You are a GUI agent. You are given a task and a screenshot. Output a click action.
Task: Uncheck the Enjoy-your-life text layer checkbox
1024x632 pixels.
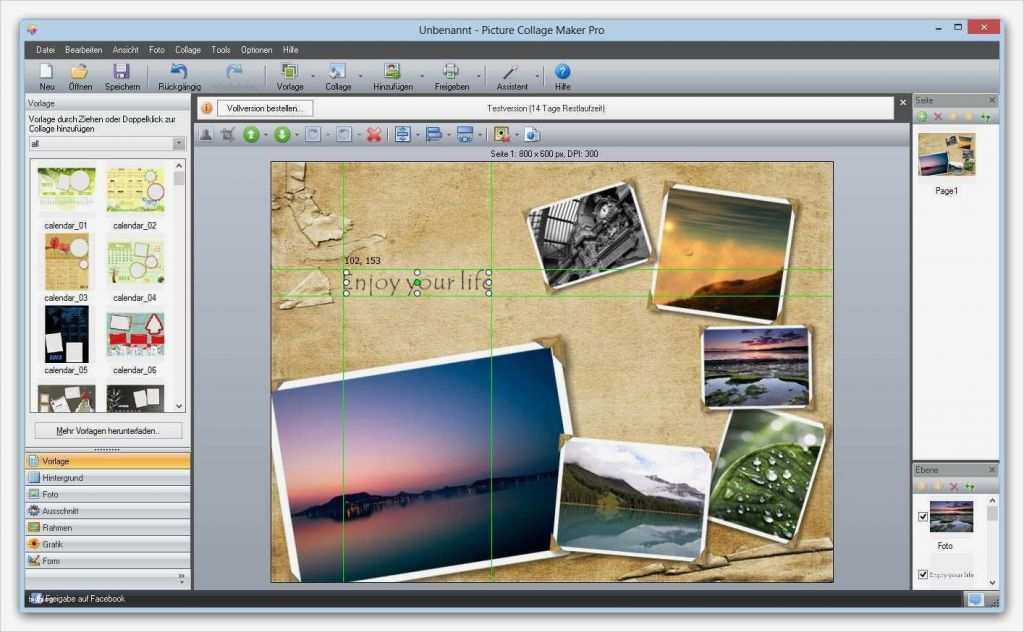pos(922,575)
